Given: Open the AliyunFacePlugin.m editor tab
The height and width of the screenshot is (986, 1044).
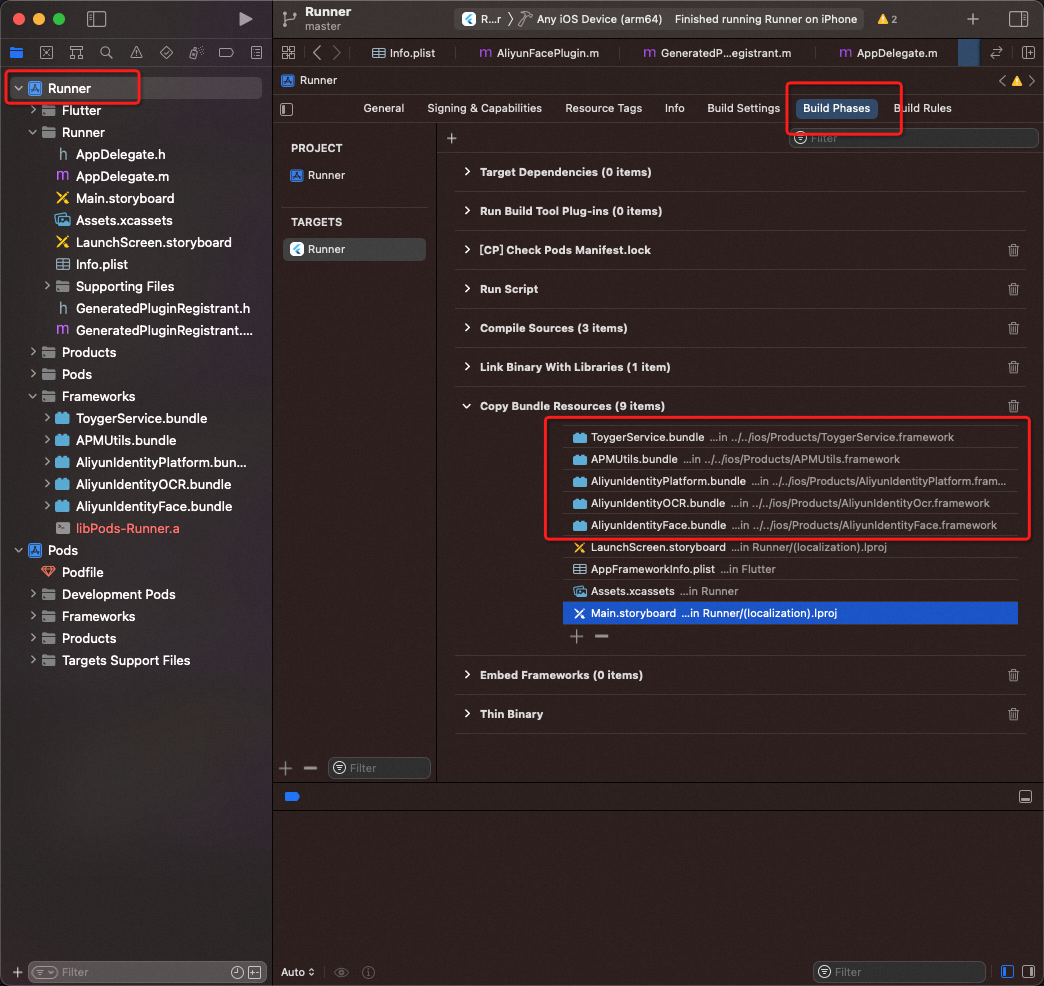Looking at the screenshot, I should click(x=539, y=53).
